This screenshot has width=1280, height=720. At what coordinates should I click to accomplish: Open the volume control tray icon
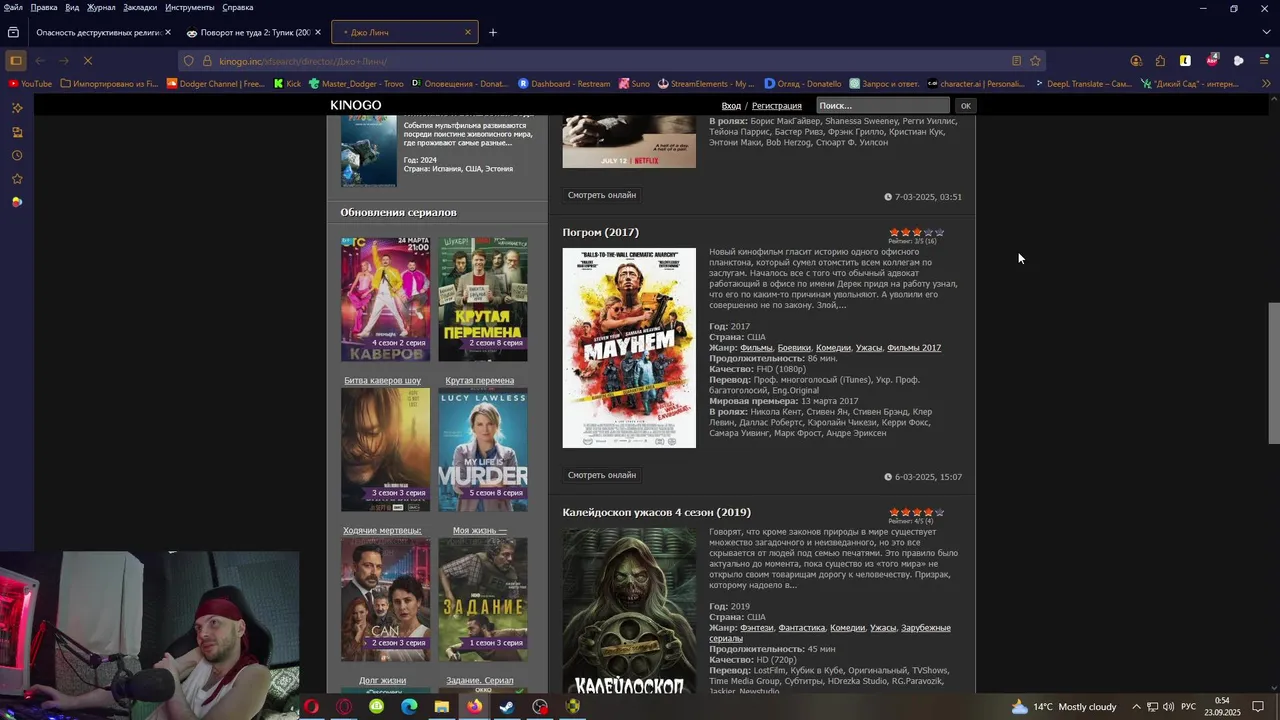click(x=1168, y=707)
